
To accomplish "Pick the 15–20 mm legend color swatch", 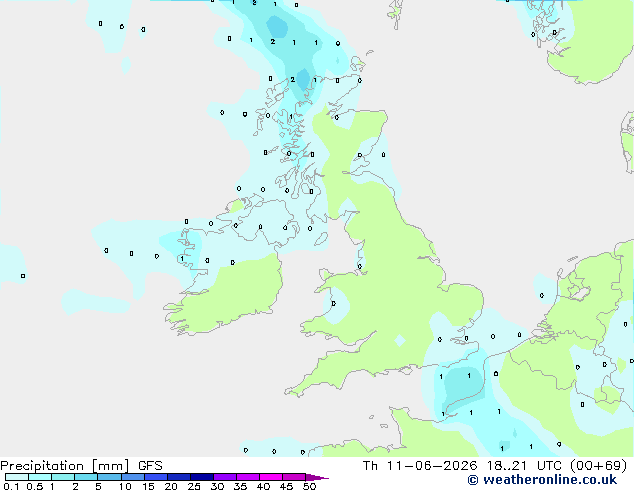I will [x=155, y=477].
